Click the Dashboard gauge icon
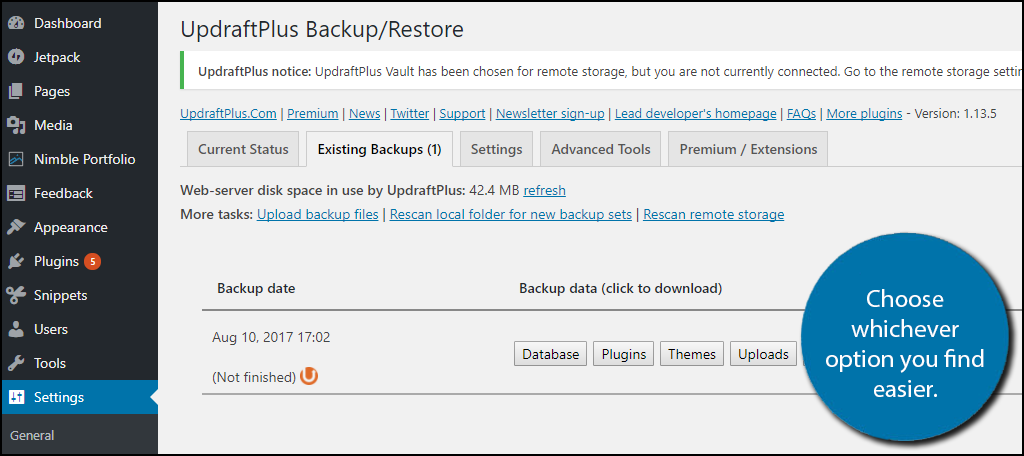 (16, 24)
